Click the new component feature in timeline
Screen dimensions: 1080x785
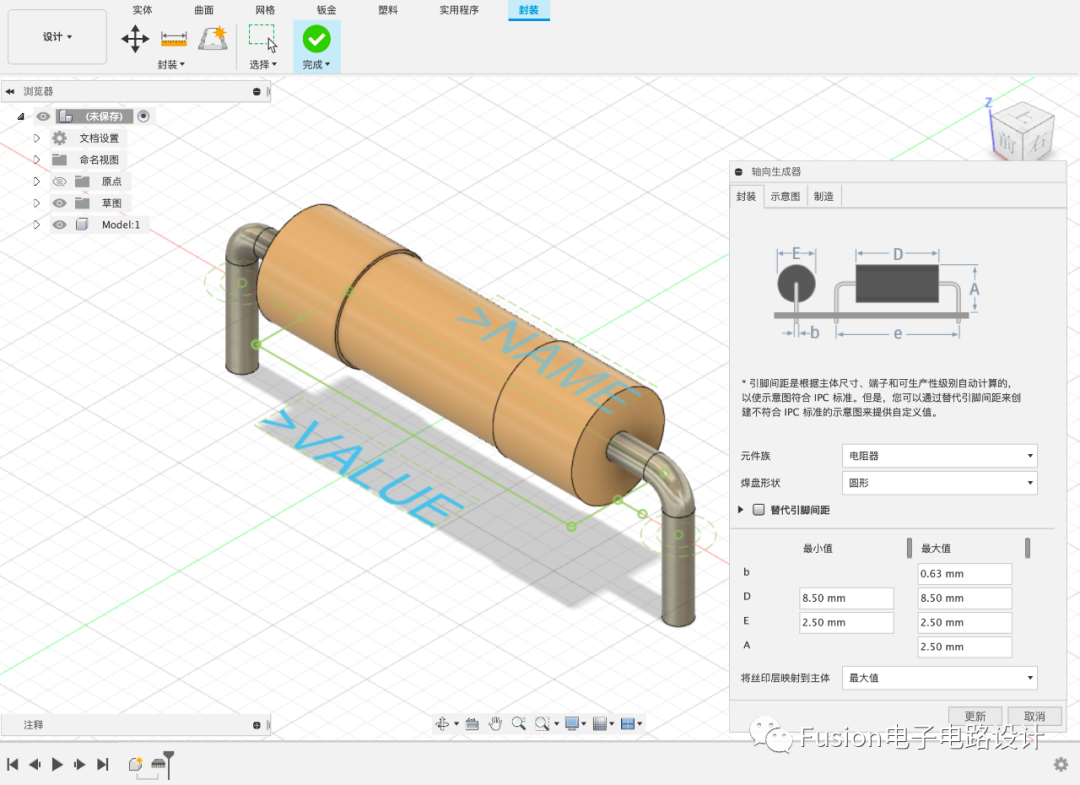coord(136,764)
